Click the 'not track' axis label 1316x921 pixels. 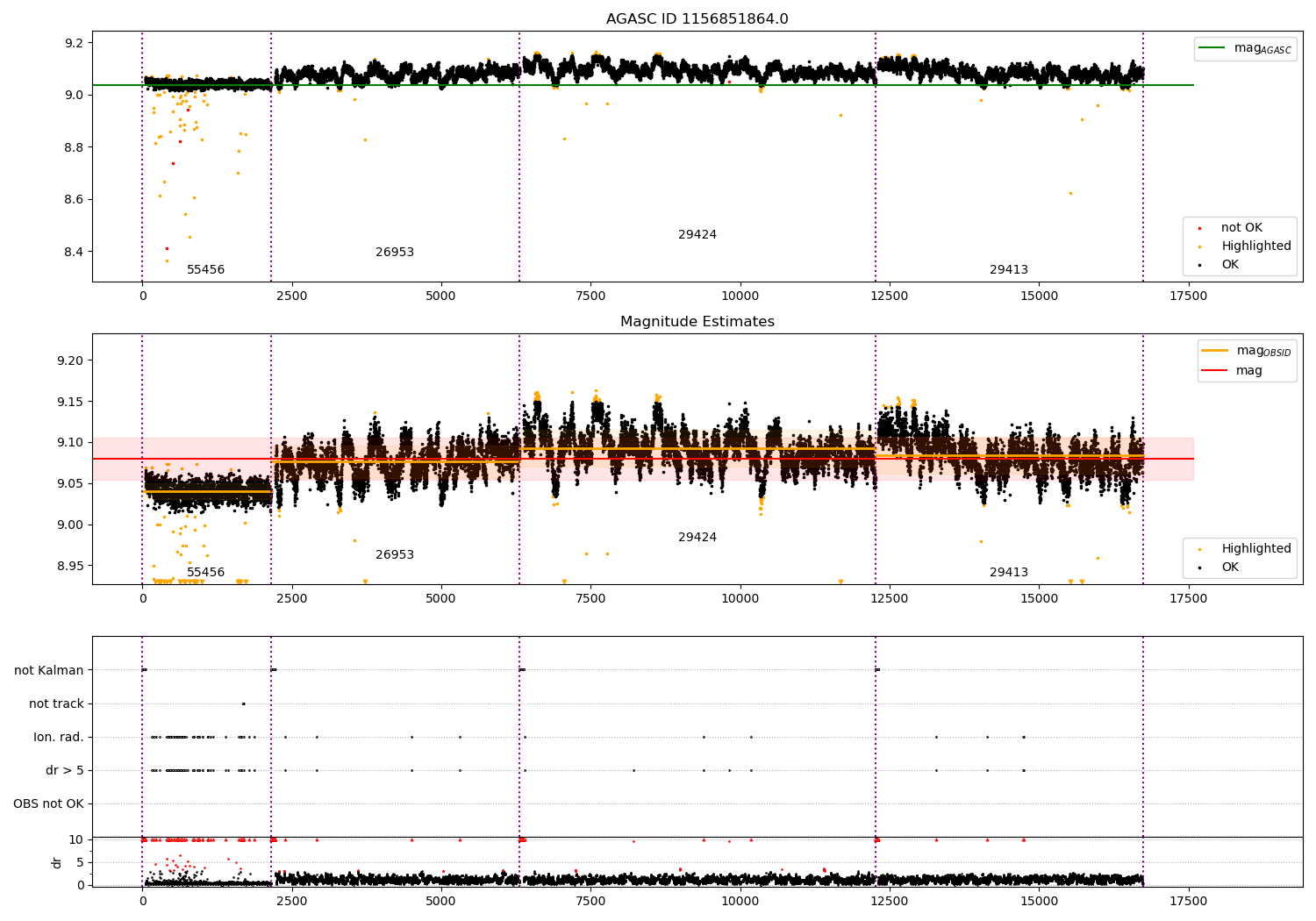[56, 703]
